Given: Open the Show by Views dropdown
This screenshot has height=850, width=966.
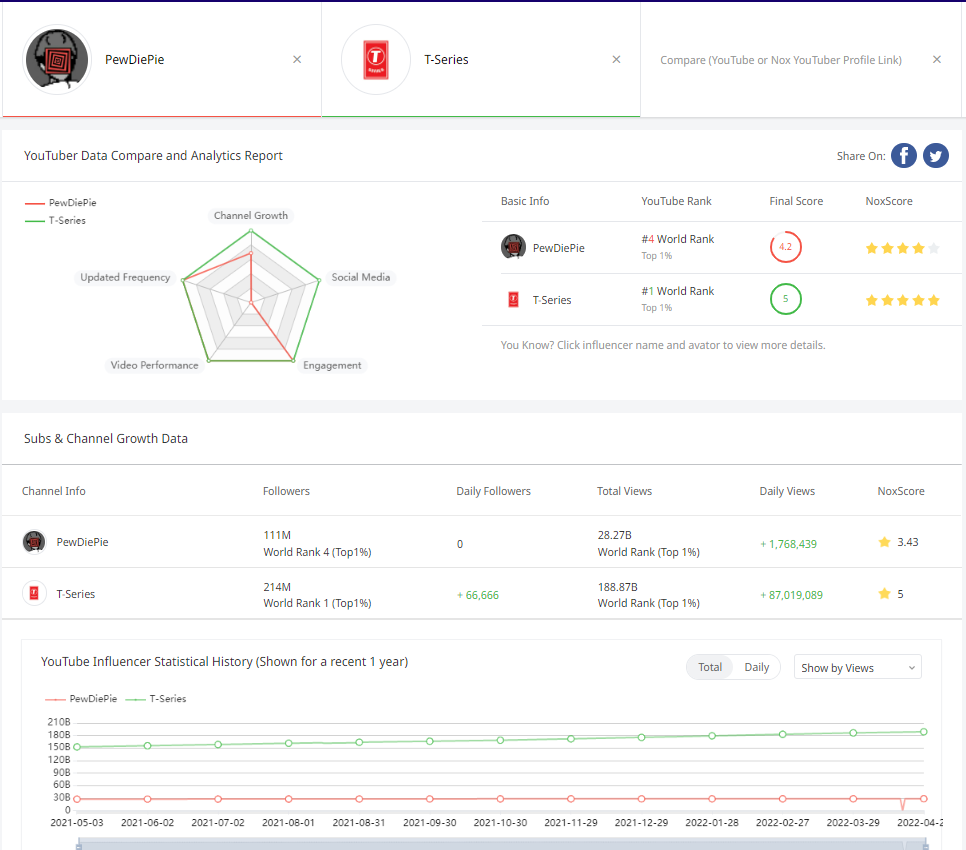Looking at the screenshot, I should [x=858, y=668].
